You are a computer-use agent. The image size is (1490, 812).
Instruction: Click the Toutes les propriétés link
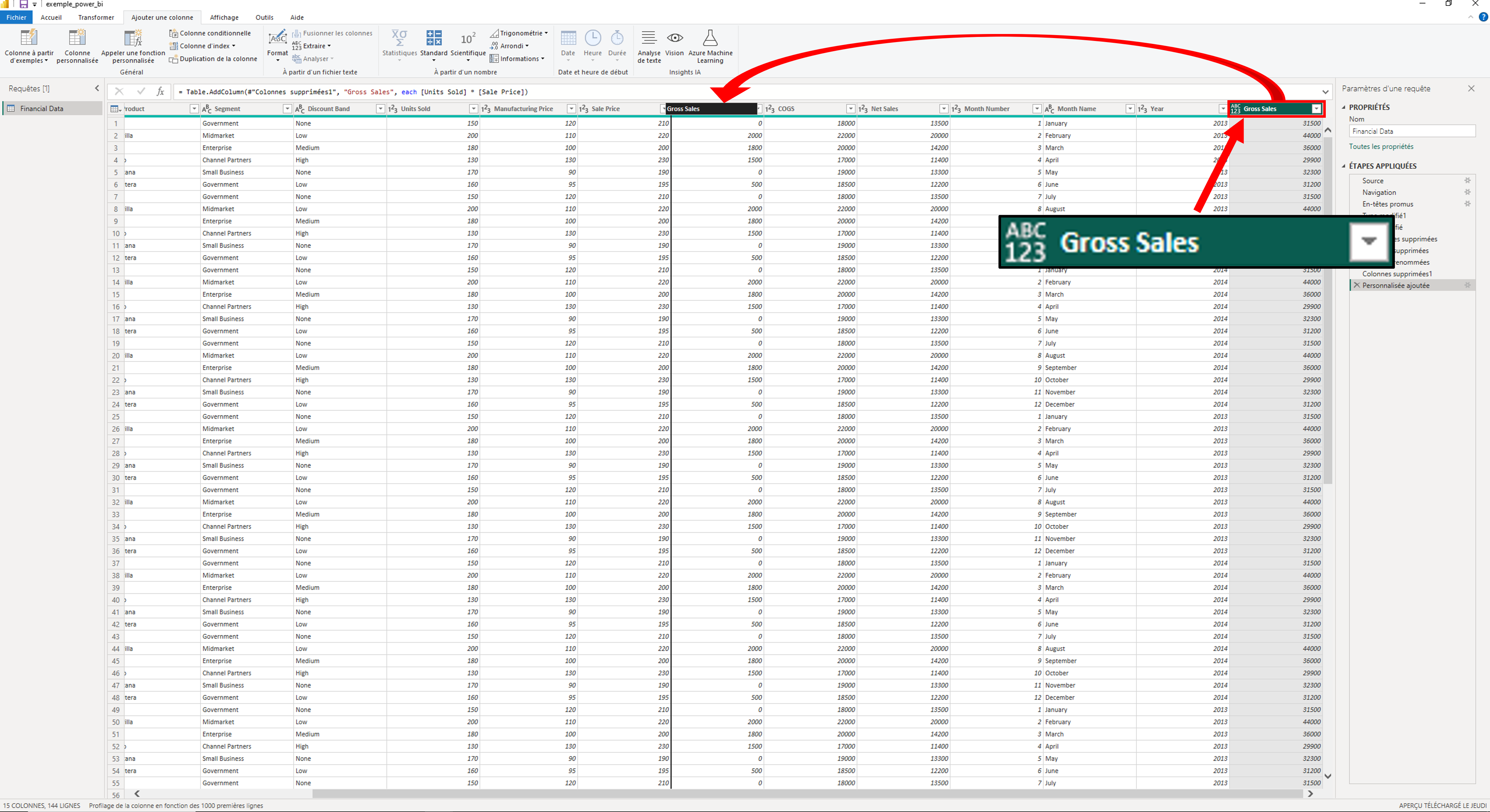1381,146
